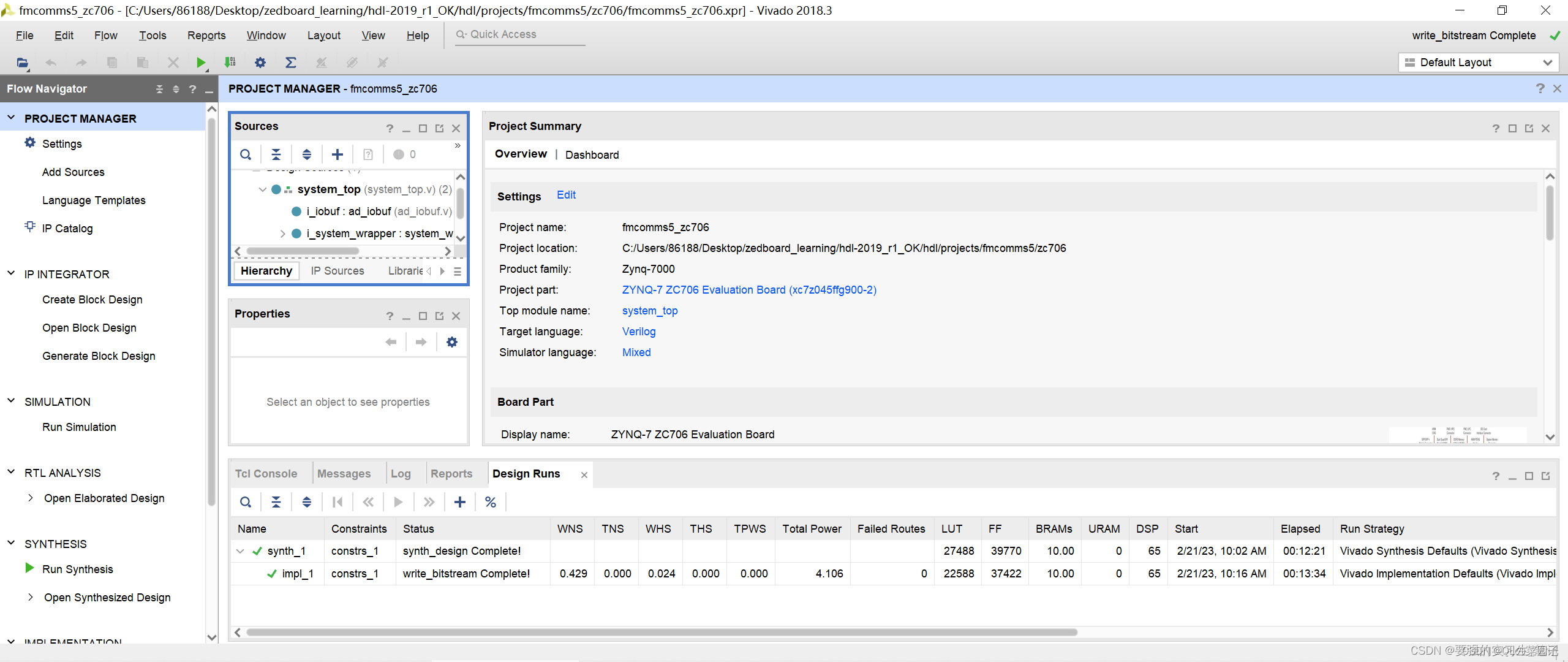Open project settings via the gear toolbar icon
The image size is (1568, 662).
(x=260, y=62)
